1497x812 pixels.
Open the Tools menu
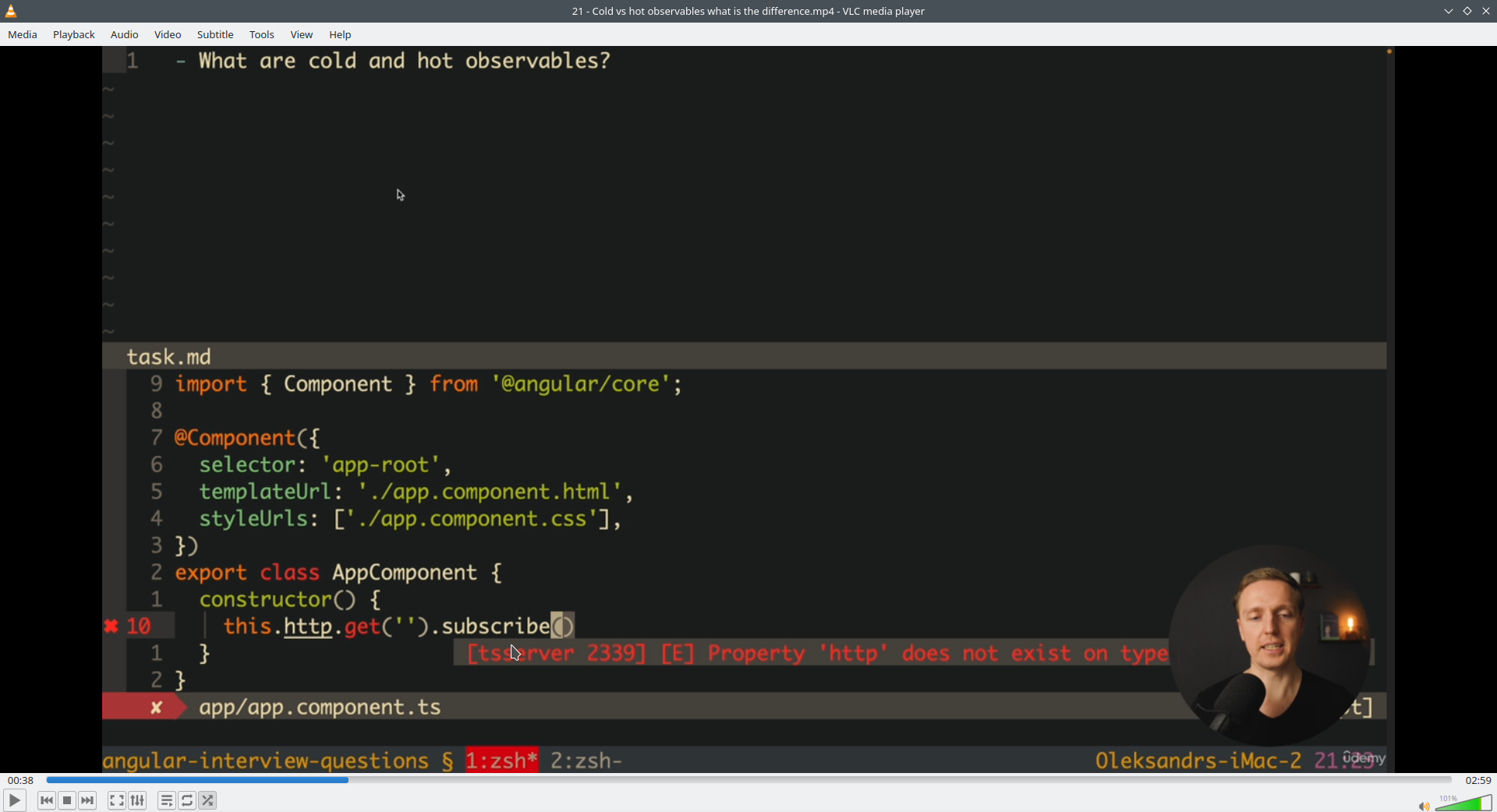click(x=262, y=34)
